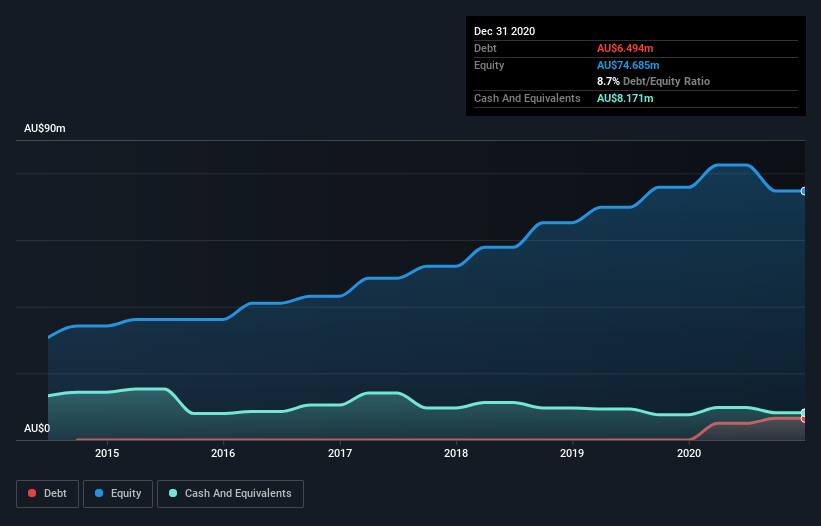This screenshot has height=526, width=821.
Task: Select the Equity endpoint marker on the chart
Action: coord(804,191)
